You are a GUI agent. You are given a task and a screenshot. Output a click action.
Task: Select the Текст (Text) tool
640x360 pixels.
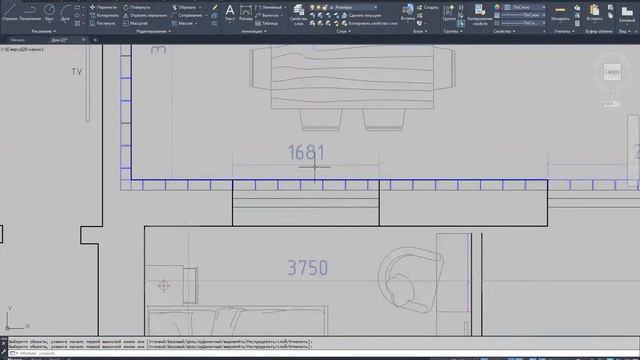pos(230,12)
